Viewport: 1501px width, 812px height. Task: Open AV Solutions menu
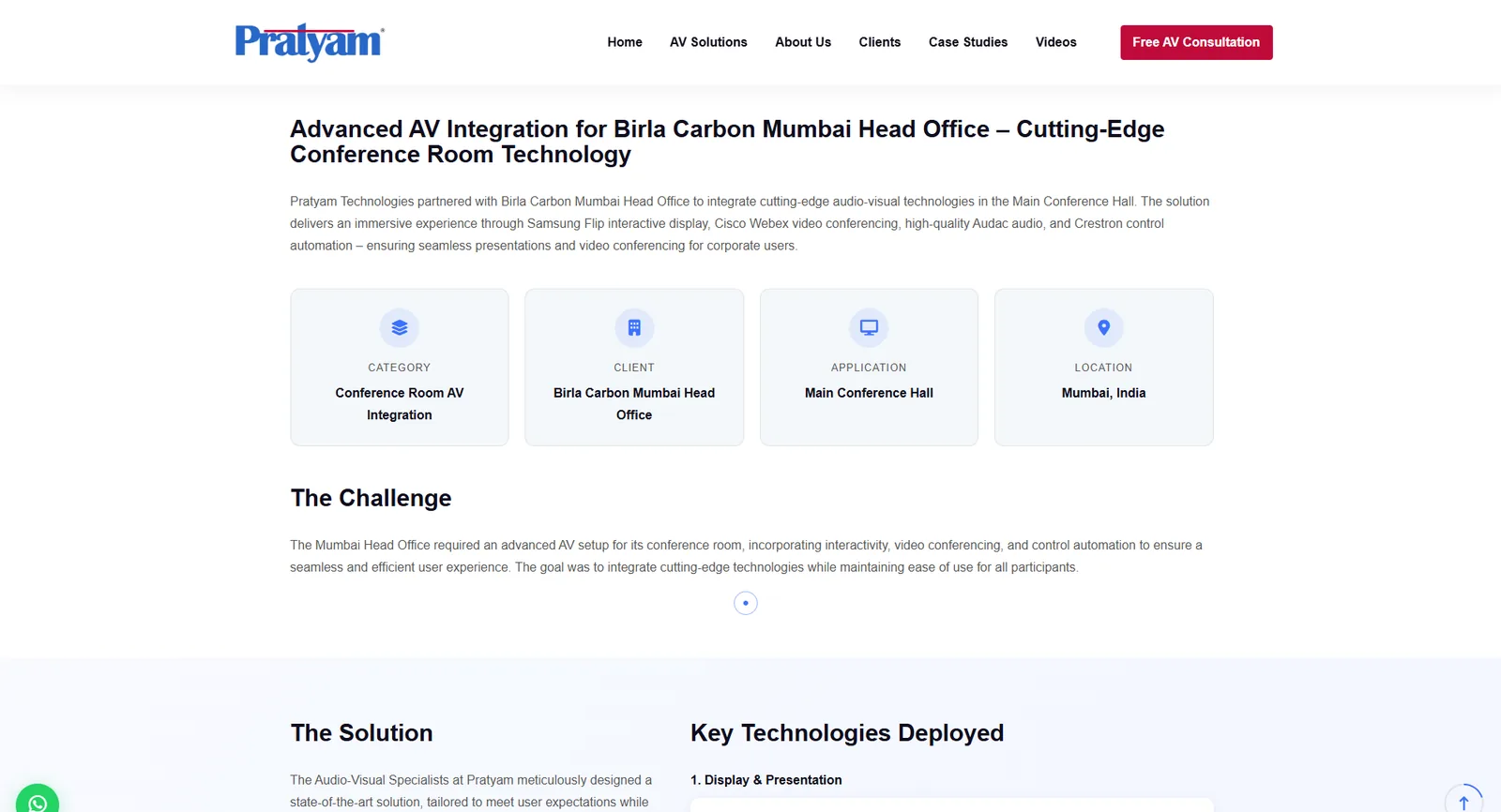click(708, 42)
